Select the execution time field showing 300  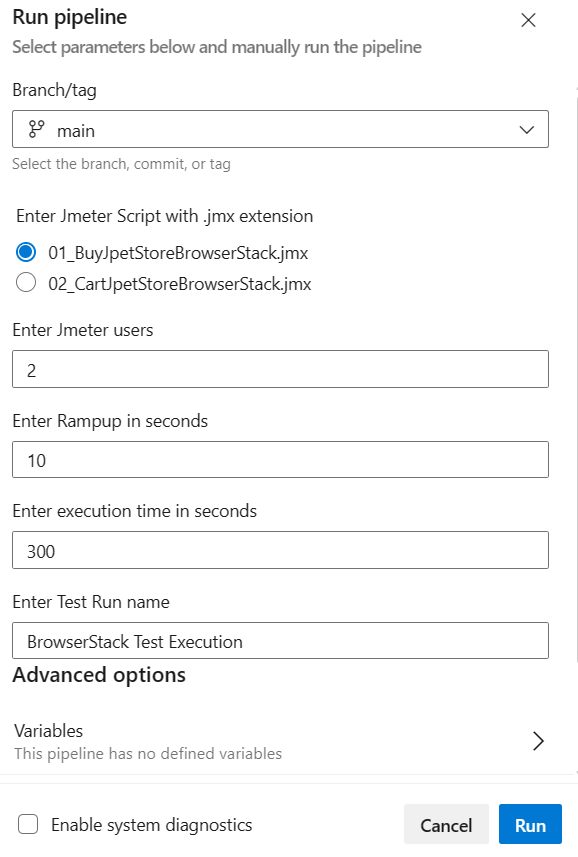coord(280,550)
